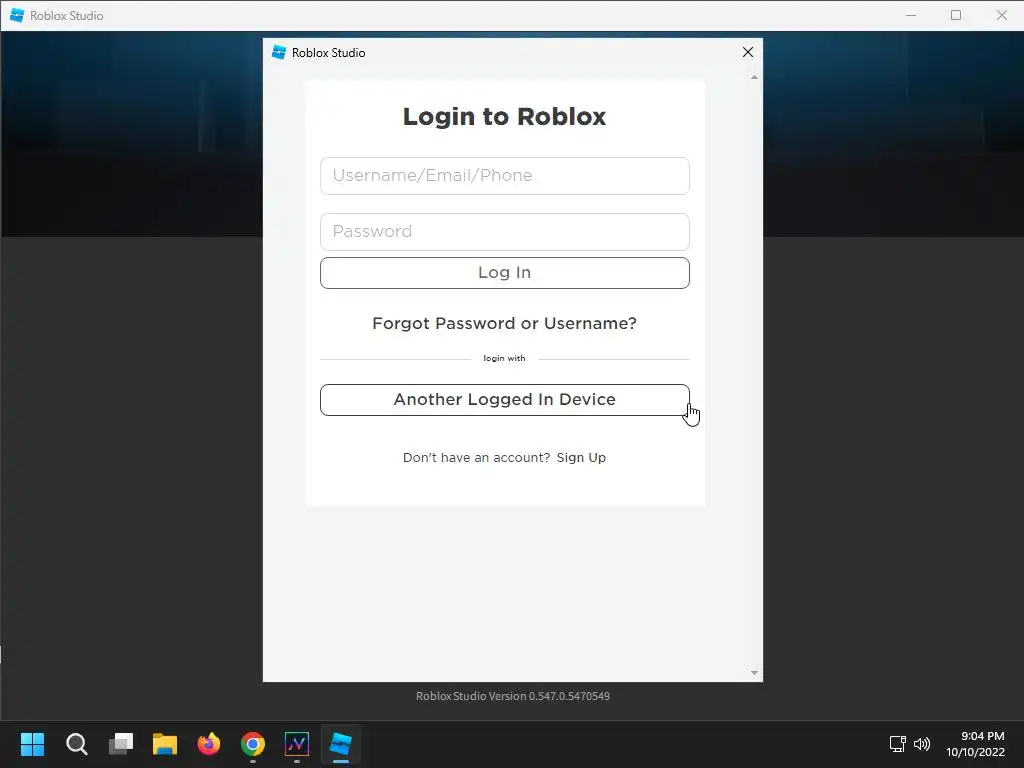This screenshot has height=768, width=1024.
Task: Open the Forgot Password or Username link
Action: [x=504, y=323]
